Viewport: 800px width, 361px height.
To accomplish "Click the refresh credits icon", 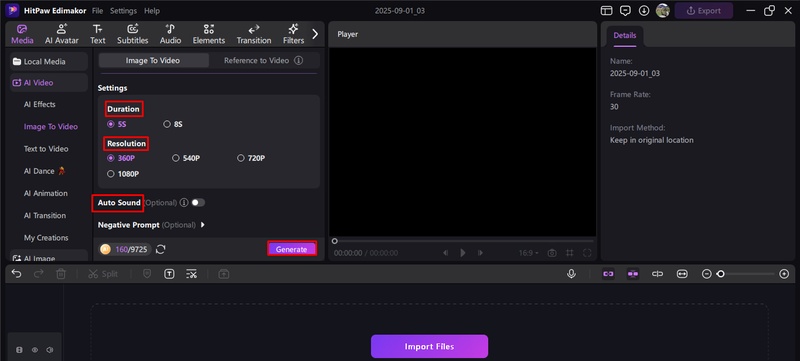I will (161, 249).
